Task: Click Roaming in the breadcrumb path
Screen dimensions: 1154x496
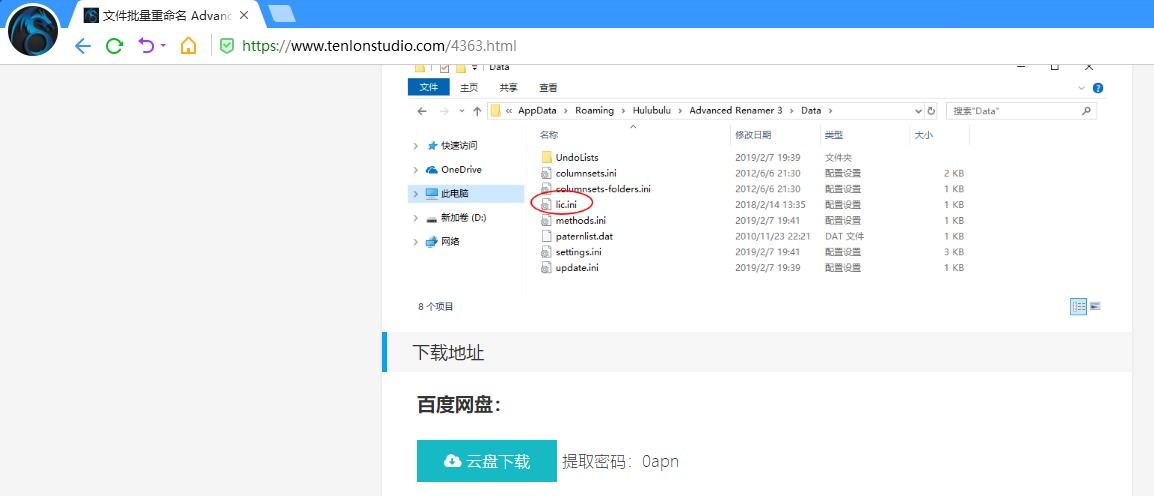Action: pyautogui.click(x=594, y=110)
